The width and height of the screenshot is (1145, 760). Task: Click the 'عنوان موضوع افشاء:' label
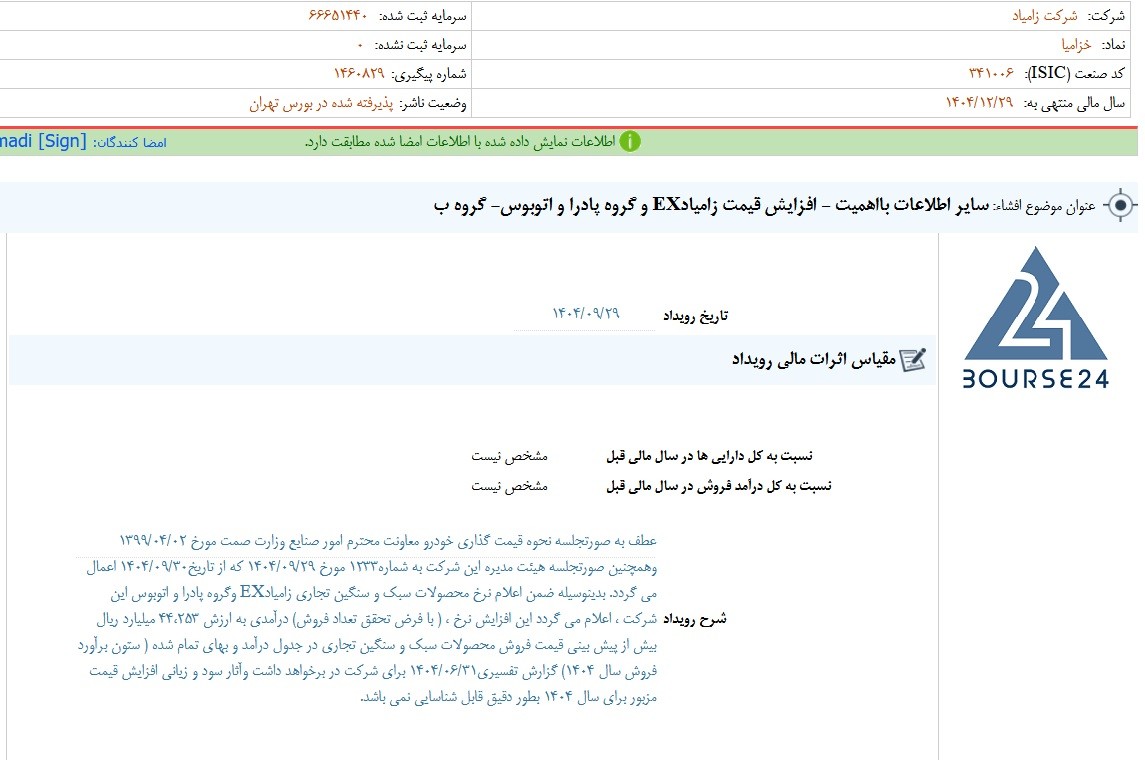coord(1045,207)
